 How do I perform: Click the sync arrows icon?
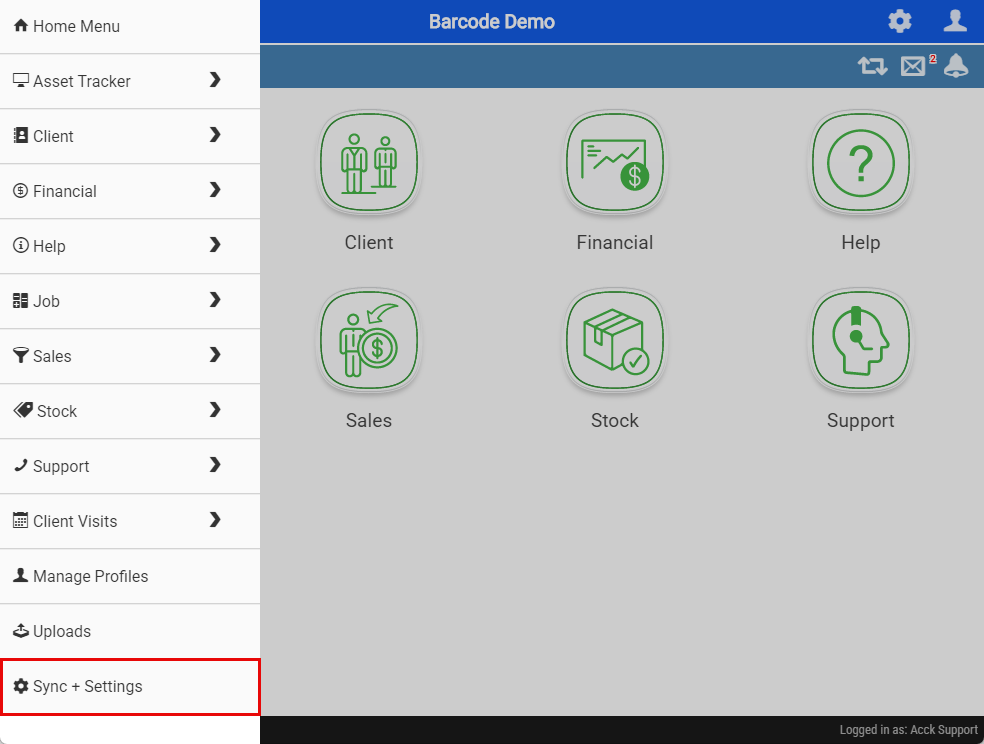872,66
